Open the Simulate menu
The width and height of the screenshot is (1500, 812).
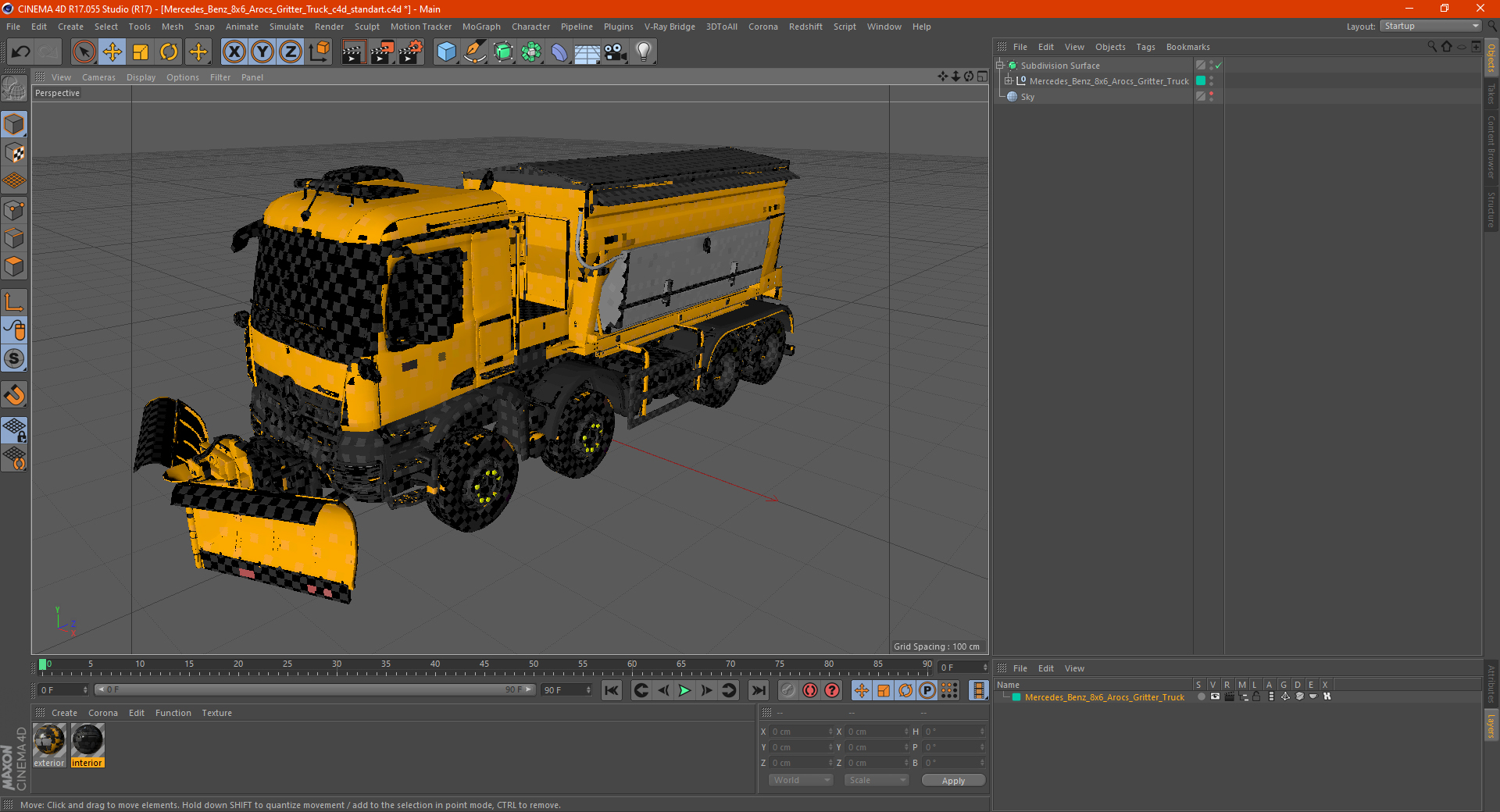click(x=287, y=27)
